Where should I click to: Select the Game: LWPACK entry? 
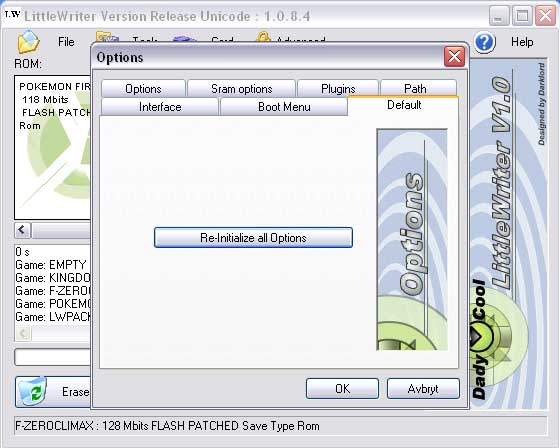(52, 317)
